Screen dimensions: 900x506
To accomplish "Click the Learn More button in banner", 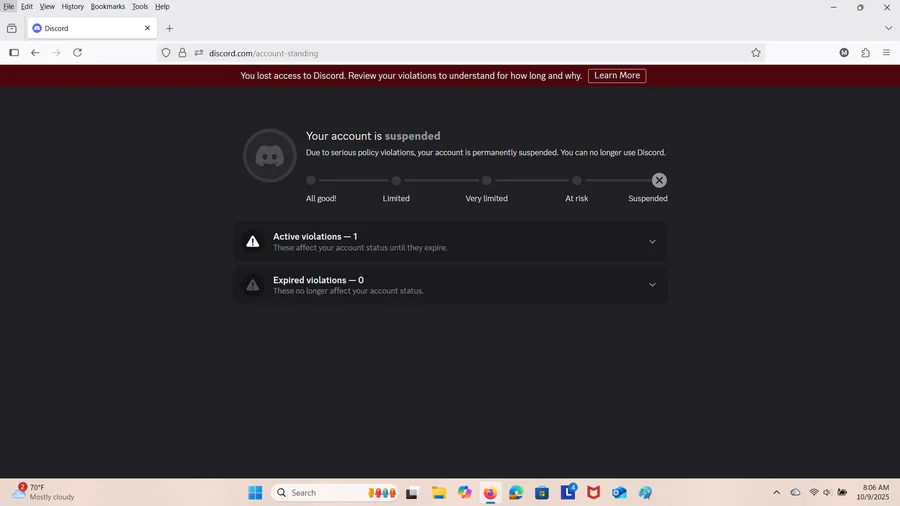I will [x=617, y=76].
